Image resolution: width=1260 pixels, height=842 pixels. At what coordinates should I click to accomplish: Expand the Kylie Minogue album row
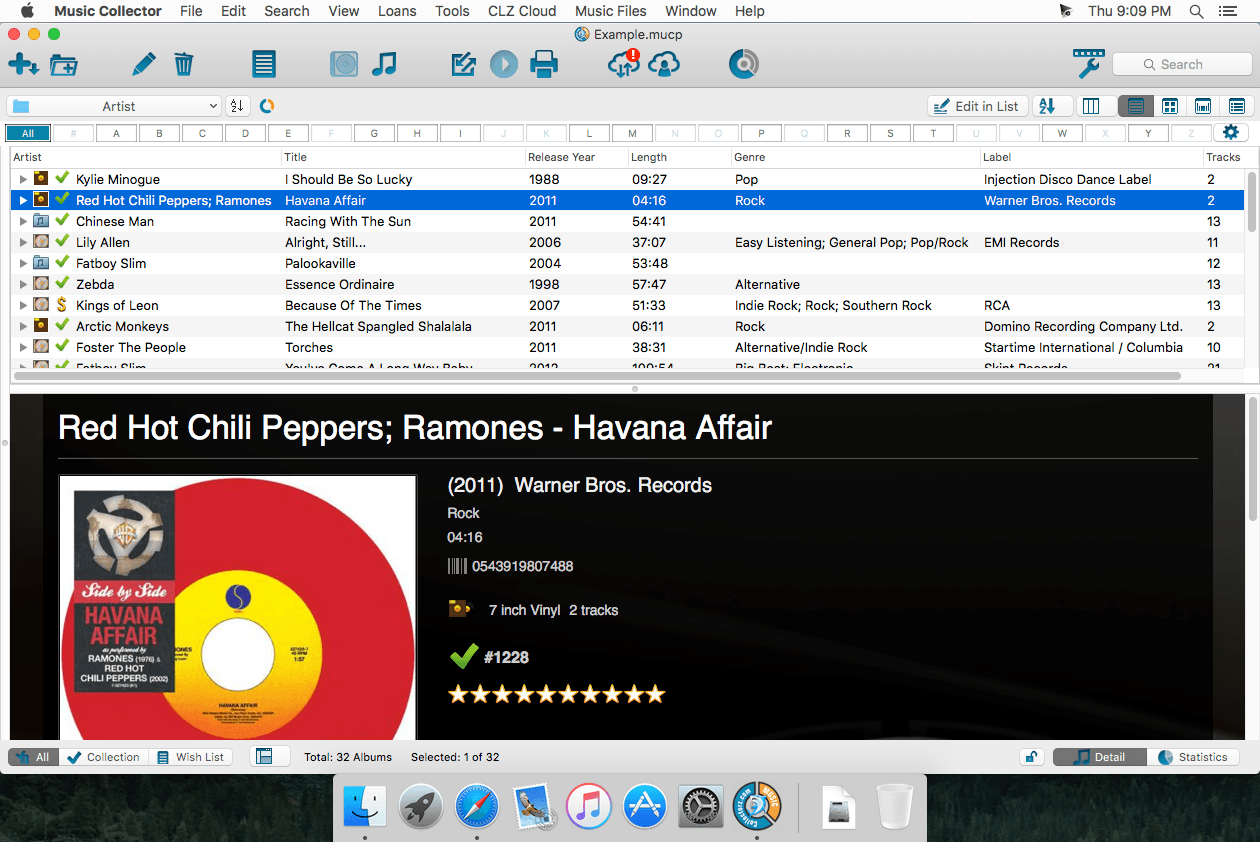point(23,180)
